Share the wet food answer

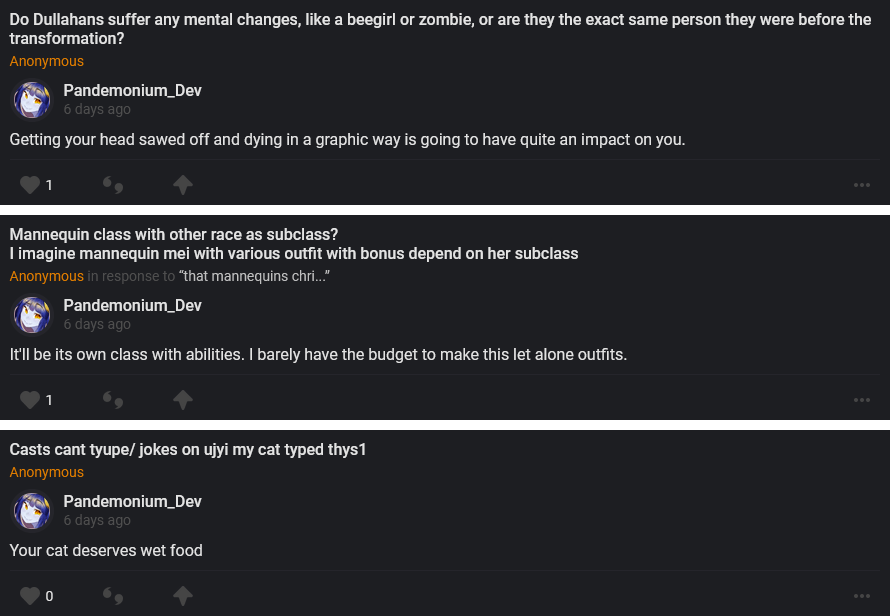(x=182, y=596)
